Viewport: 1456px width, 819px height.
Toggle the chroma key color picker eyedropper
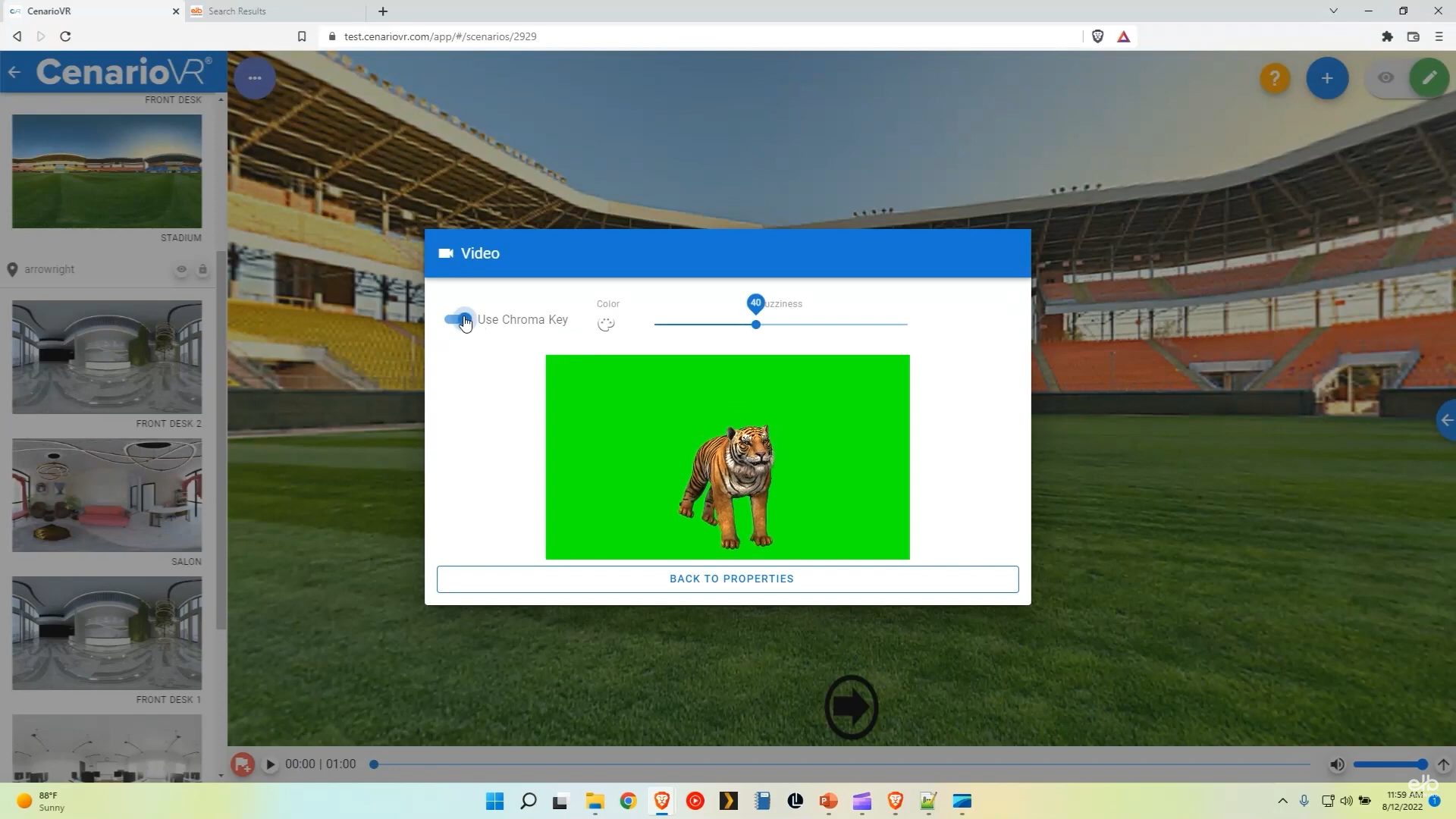606,321
